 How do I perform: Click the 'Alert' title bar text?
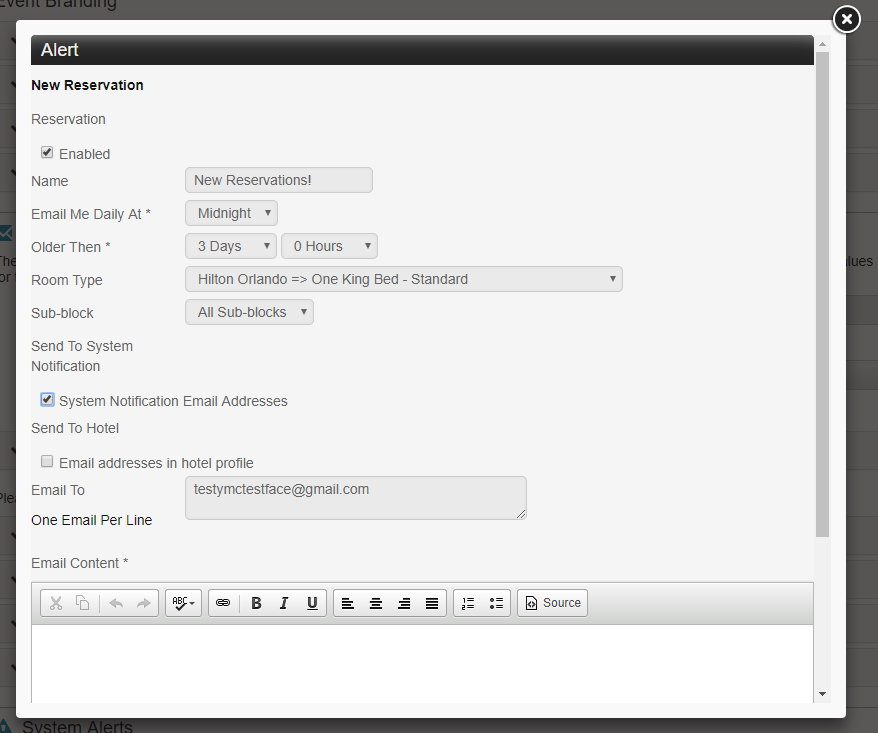pyautogui.click(x=59, y=50)
